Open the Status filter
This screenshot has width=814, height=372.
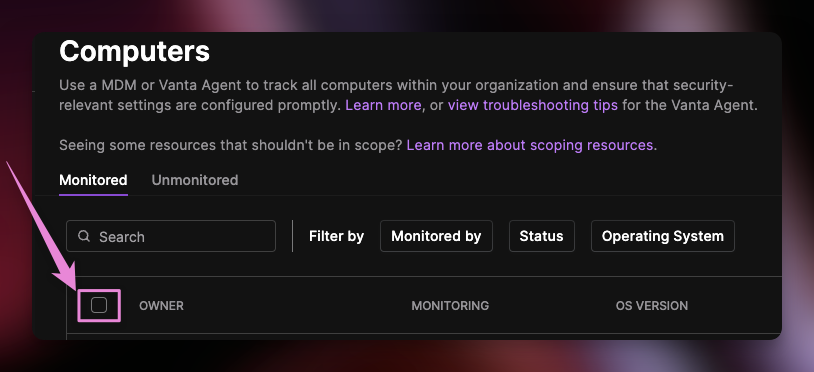click(541, 236)
